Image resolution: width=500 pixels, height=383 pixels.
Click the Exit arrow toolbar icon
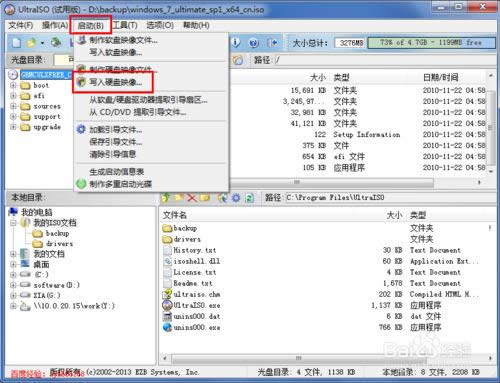tap(272, 43)
